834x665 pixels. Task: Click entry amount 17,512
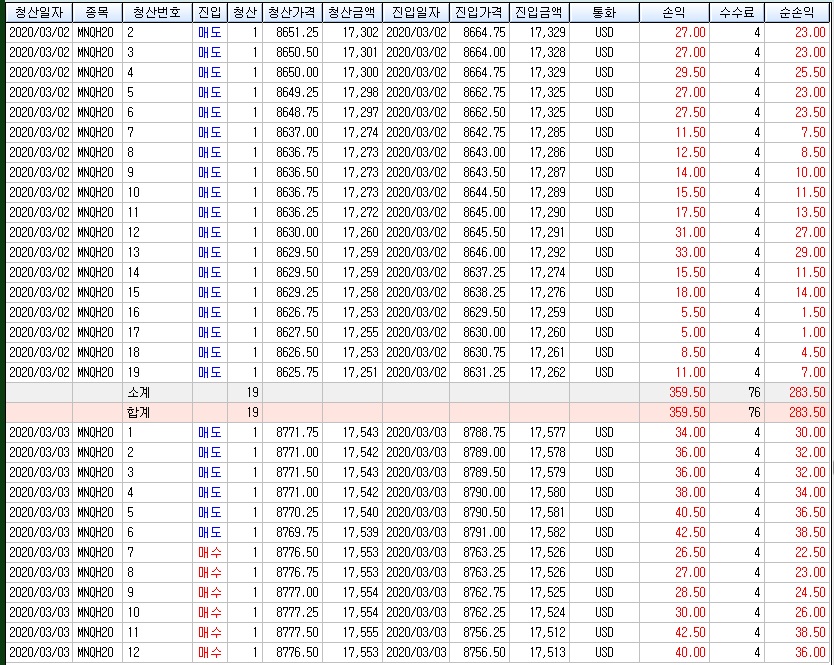(547, 632)
